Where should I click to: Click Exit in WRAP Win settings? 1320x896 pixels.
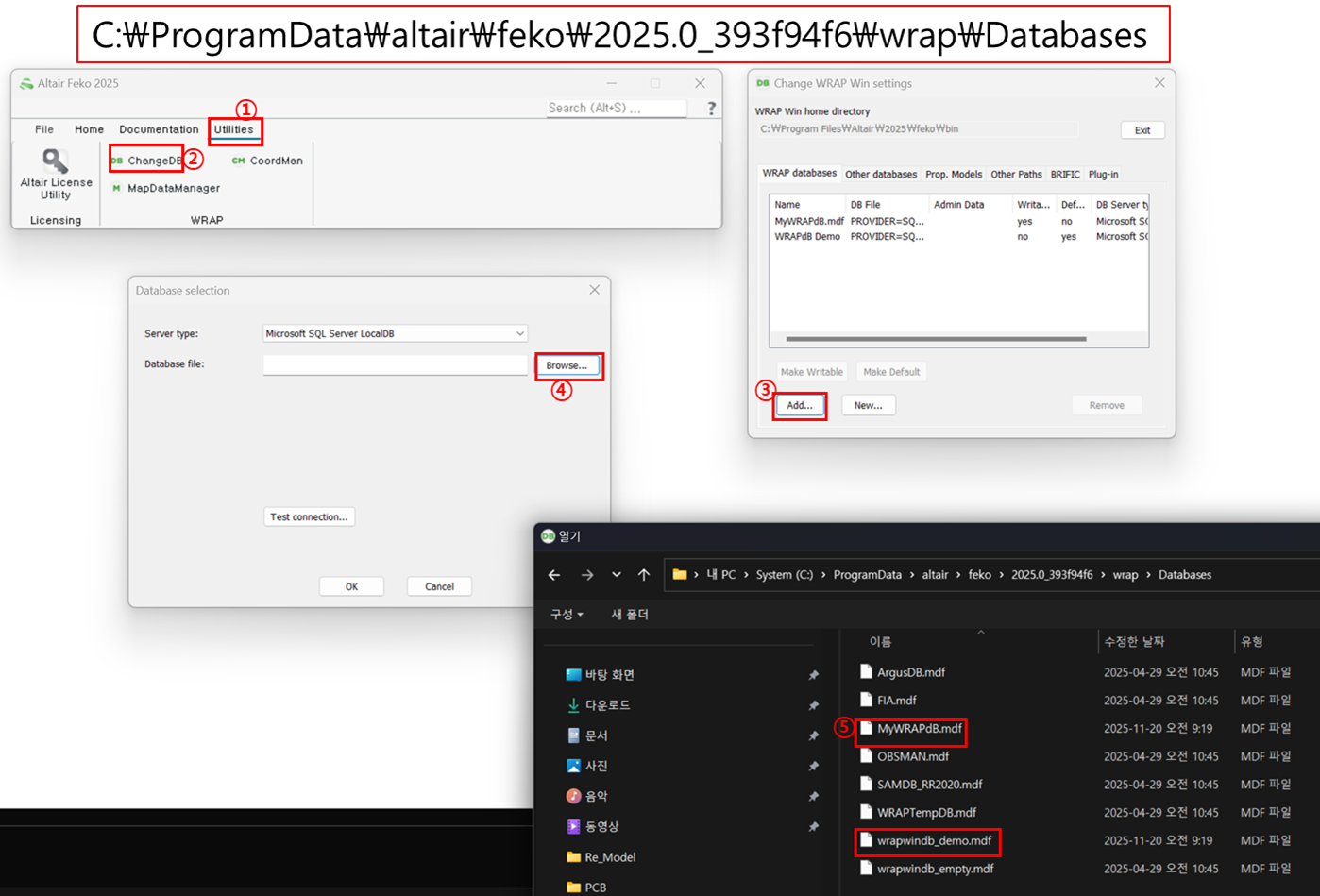(1142, 130)
